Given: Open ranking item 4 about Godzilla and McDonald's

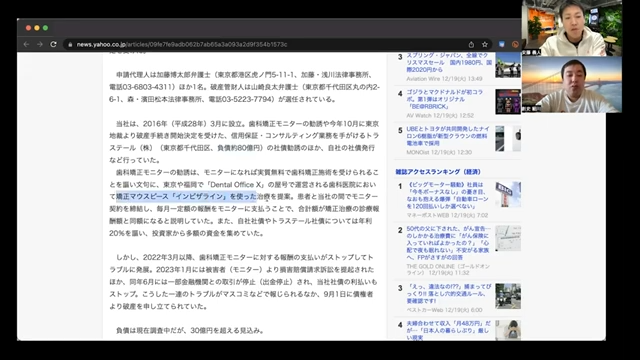Looking at the screenshot, I should (x=444, y=99).
